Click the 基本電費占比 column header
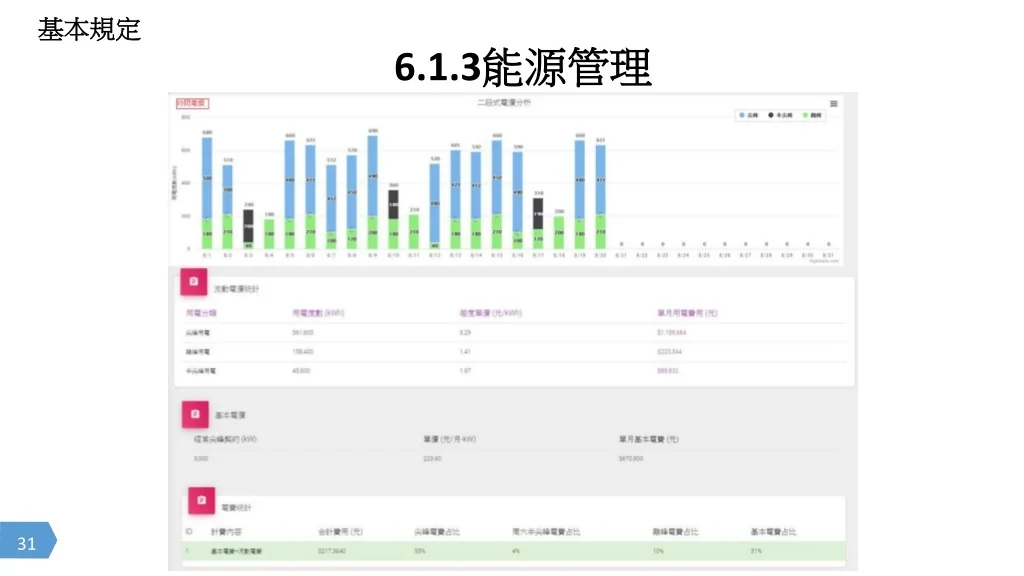This screenshot has height=576, width=1024. pyautogui.click(x=773, y=532)
